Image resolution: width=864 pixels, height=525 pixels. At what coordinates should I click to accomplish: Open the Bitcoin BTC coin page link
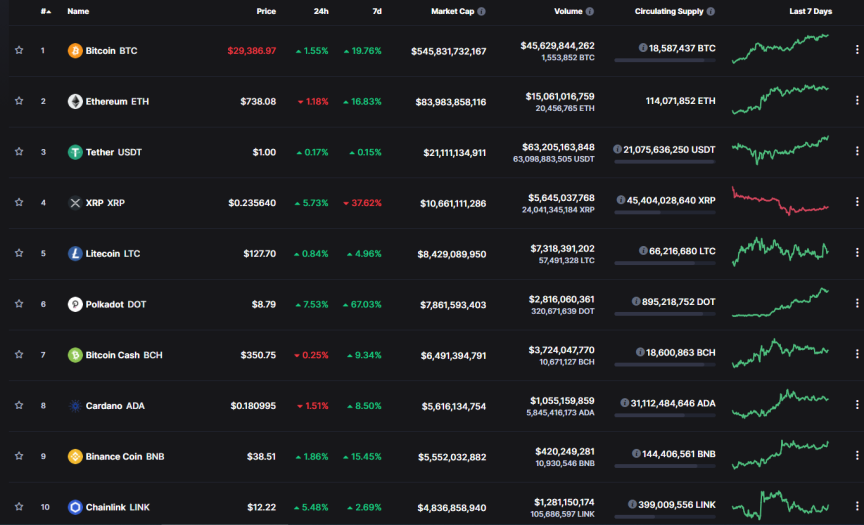pyautogui.click(x=111, y=51)
